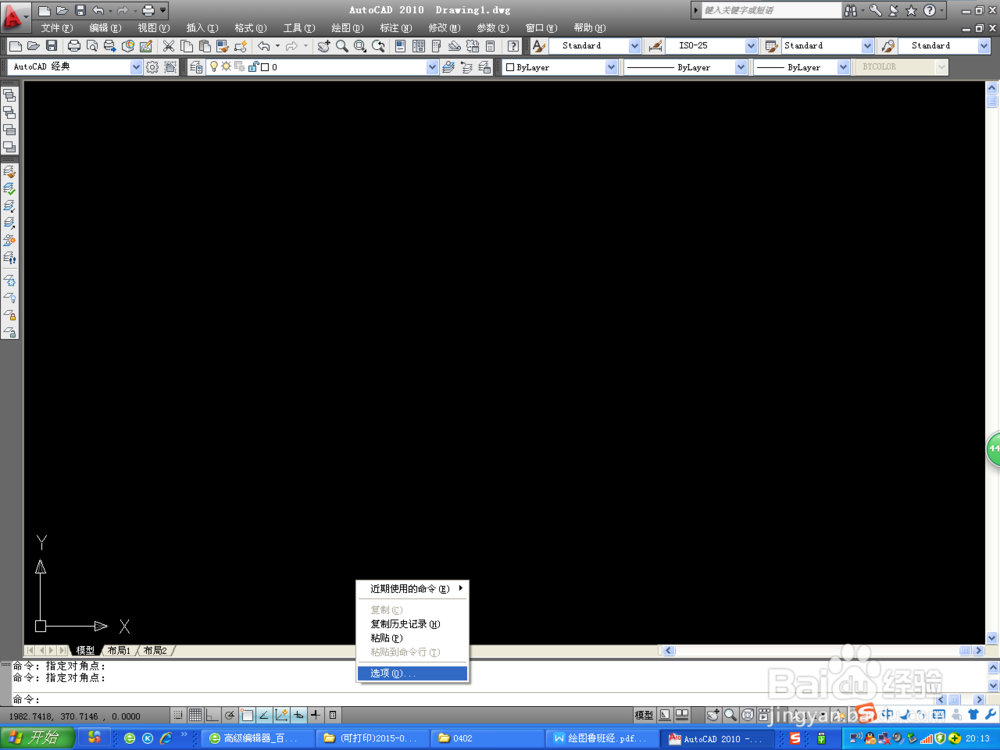Toggle Grid display in the status bar
Screen dimensions: 1000x750
click(195, 716)
